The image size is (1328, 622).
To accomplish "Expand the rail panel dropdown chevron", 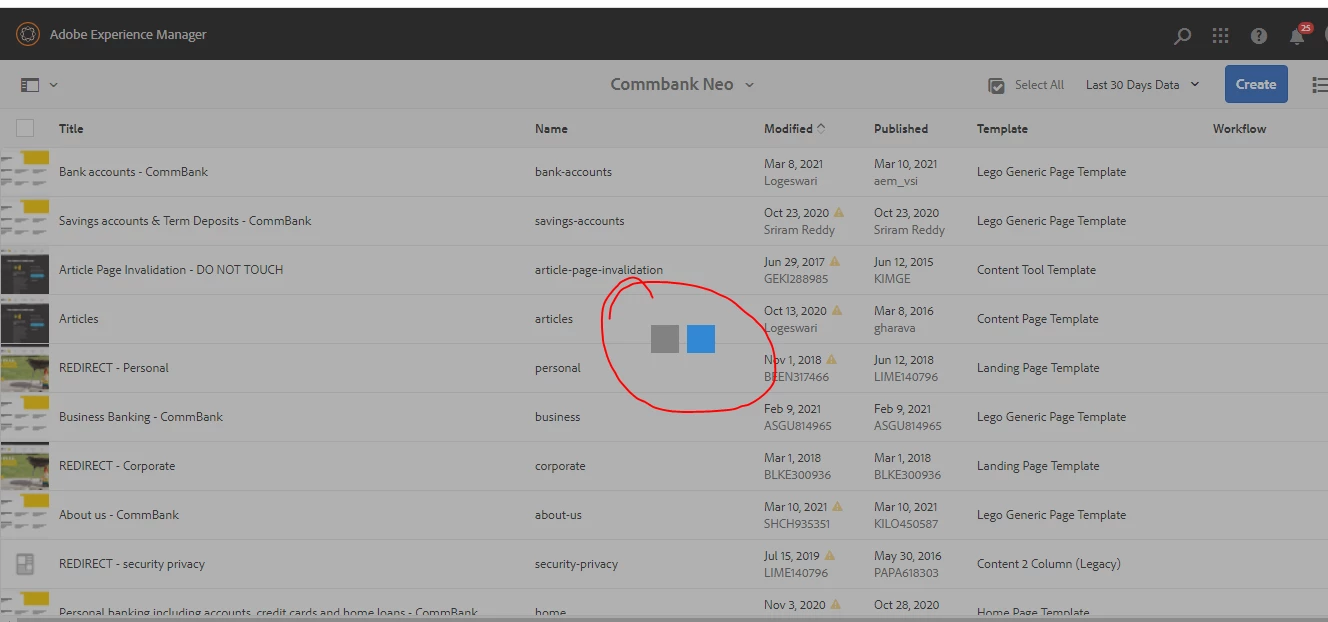I will coord(54,85).
